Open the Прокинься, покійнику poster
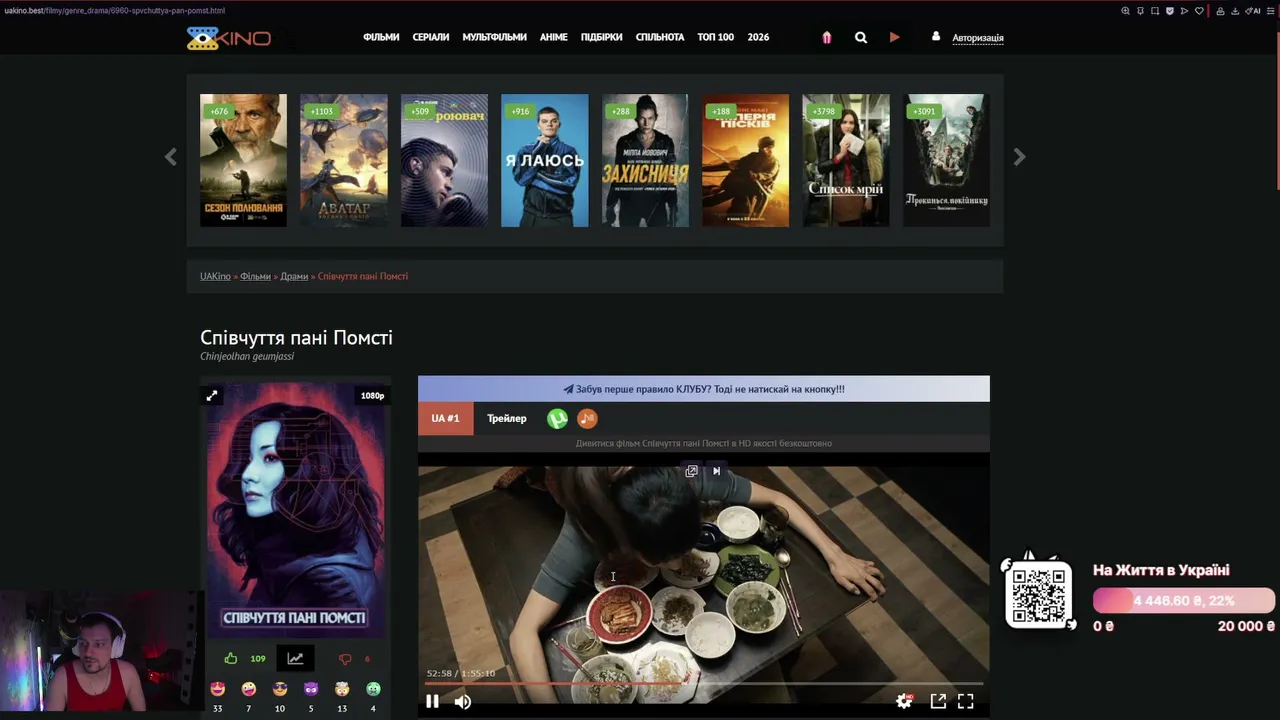The width and height of the screenshot is (1280, 720). (x=947, y=160)
